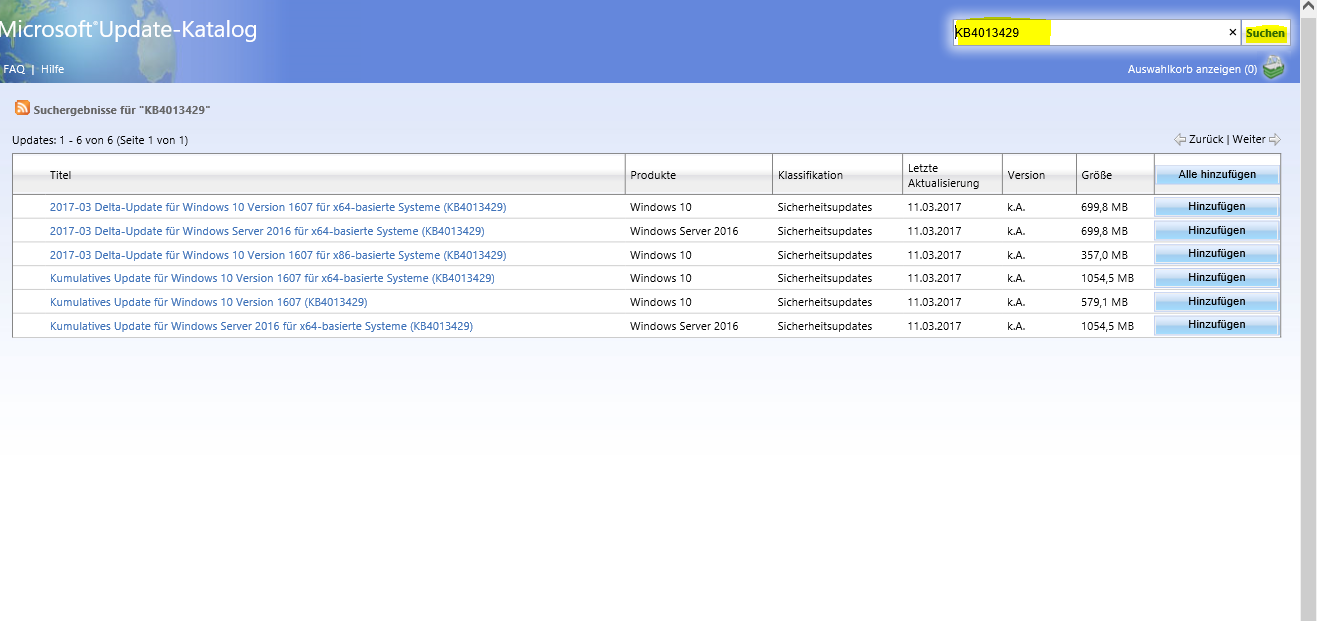Click the Alle hinzufügen button
The width and height of the screenshot is (1317, 621).
(x=1217, y=175)
